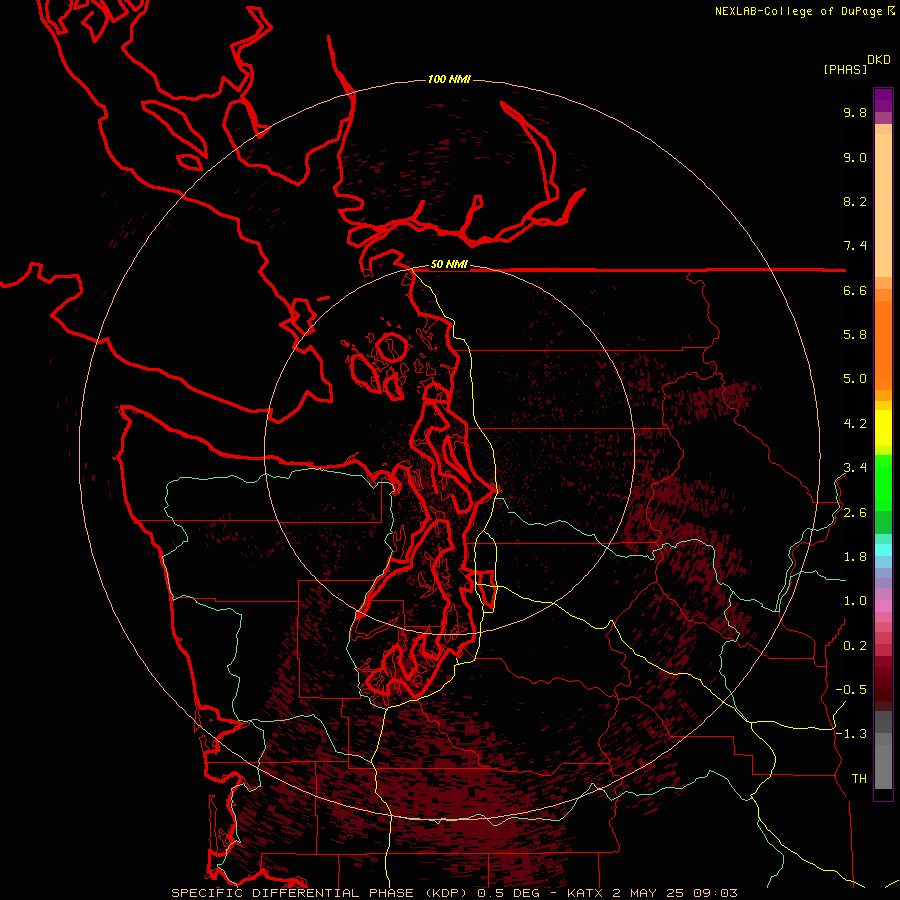Viewport: 900px width, 900px height.
Task: Select the -0.5 legend value
Action: pos(851,690)
